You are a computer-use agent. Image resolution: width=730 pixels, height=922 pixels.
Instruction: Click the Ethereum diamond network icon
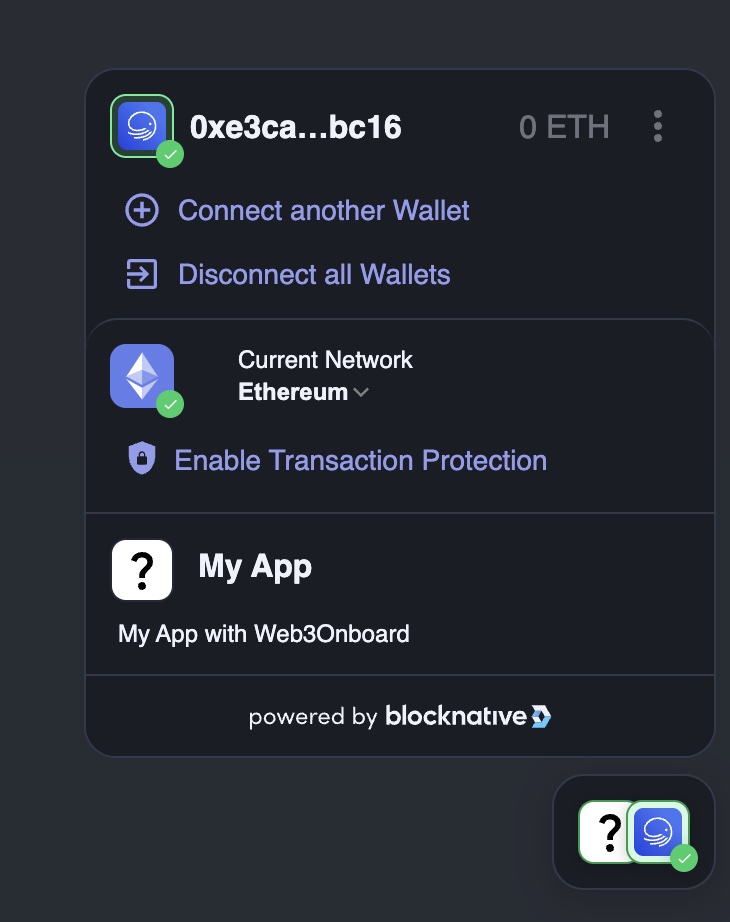click(142, 376)
